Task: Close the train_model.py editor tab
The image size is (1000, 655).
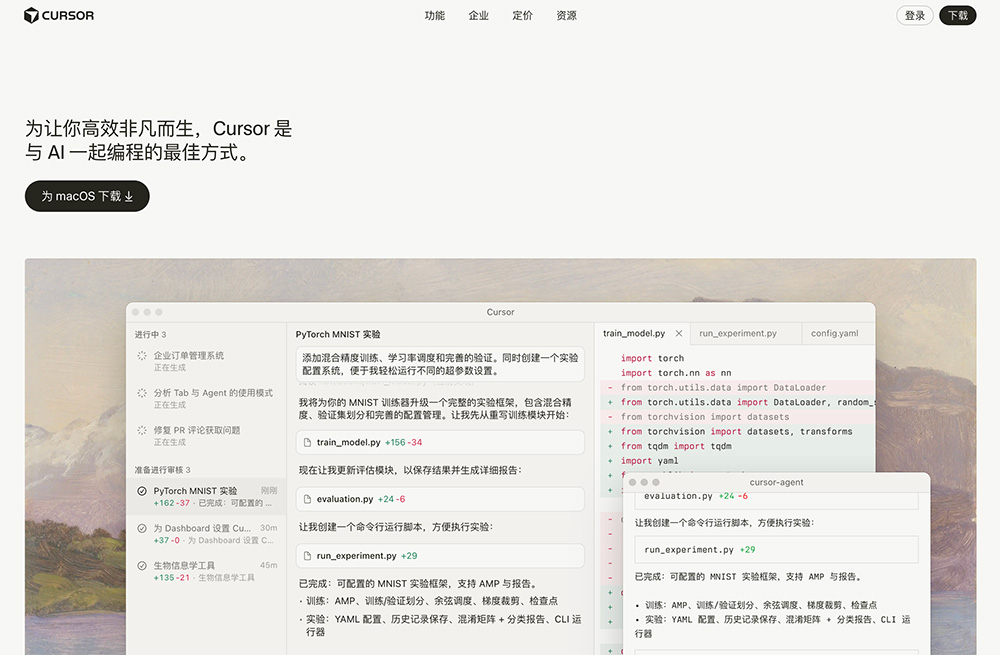Action: click(x=678, y=333)
